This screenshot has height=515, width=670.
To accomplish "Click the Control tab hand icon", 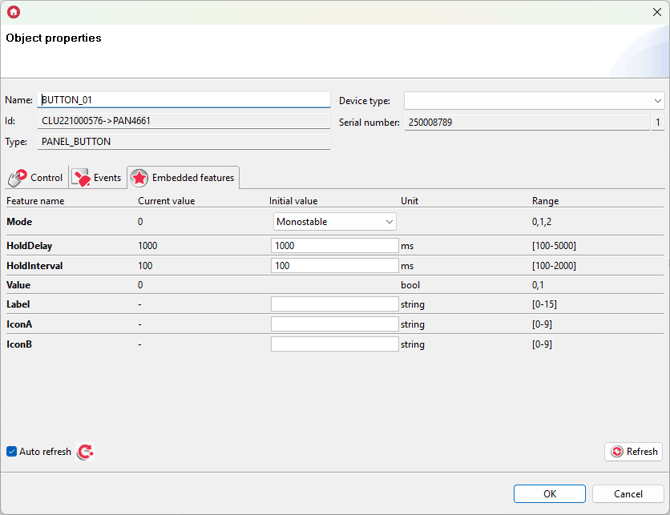I will click(17, 178).
